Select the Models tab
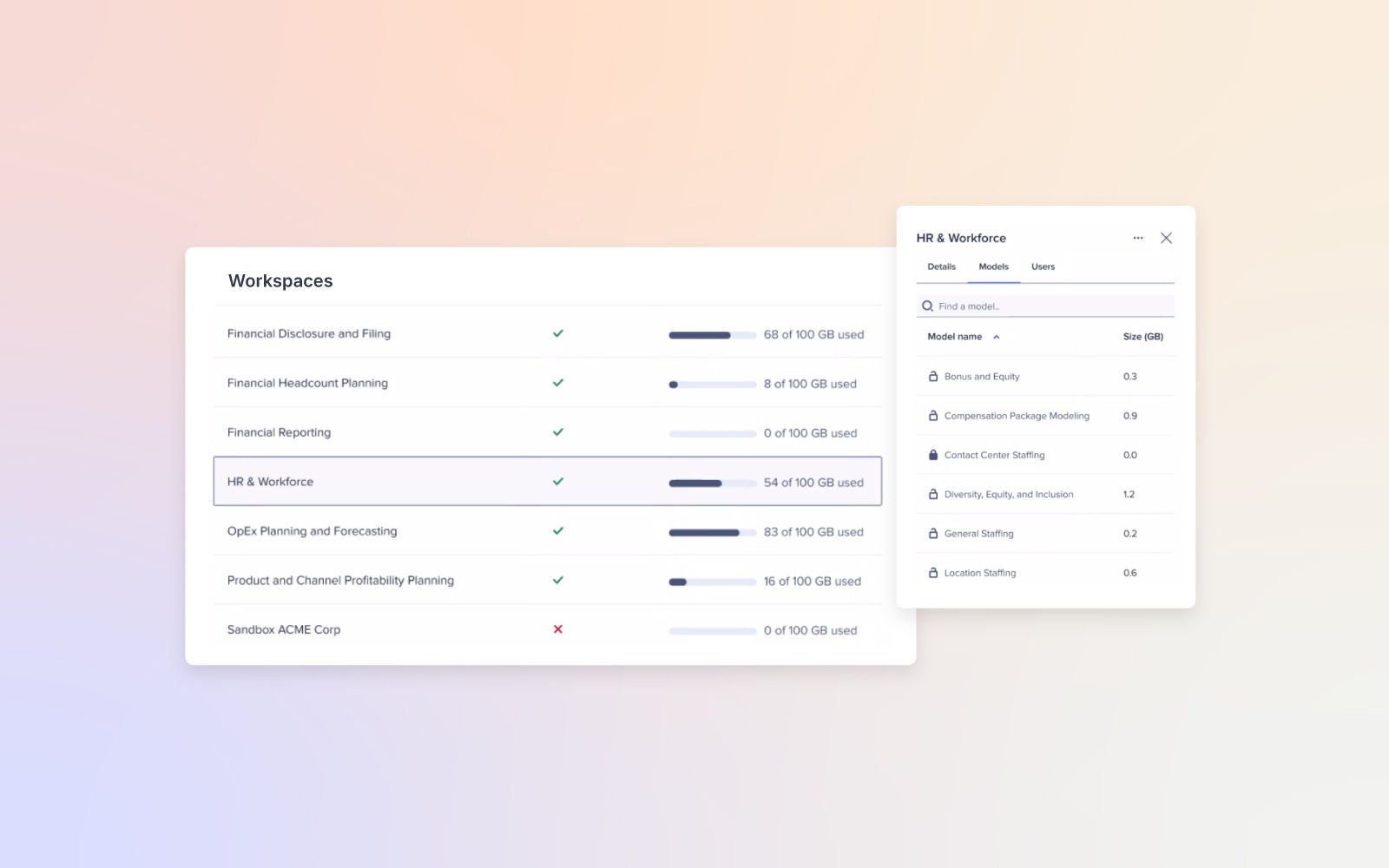Viewport: 1389px width, 868px height. [x=993, y=266]
